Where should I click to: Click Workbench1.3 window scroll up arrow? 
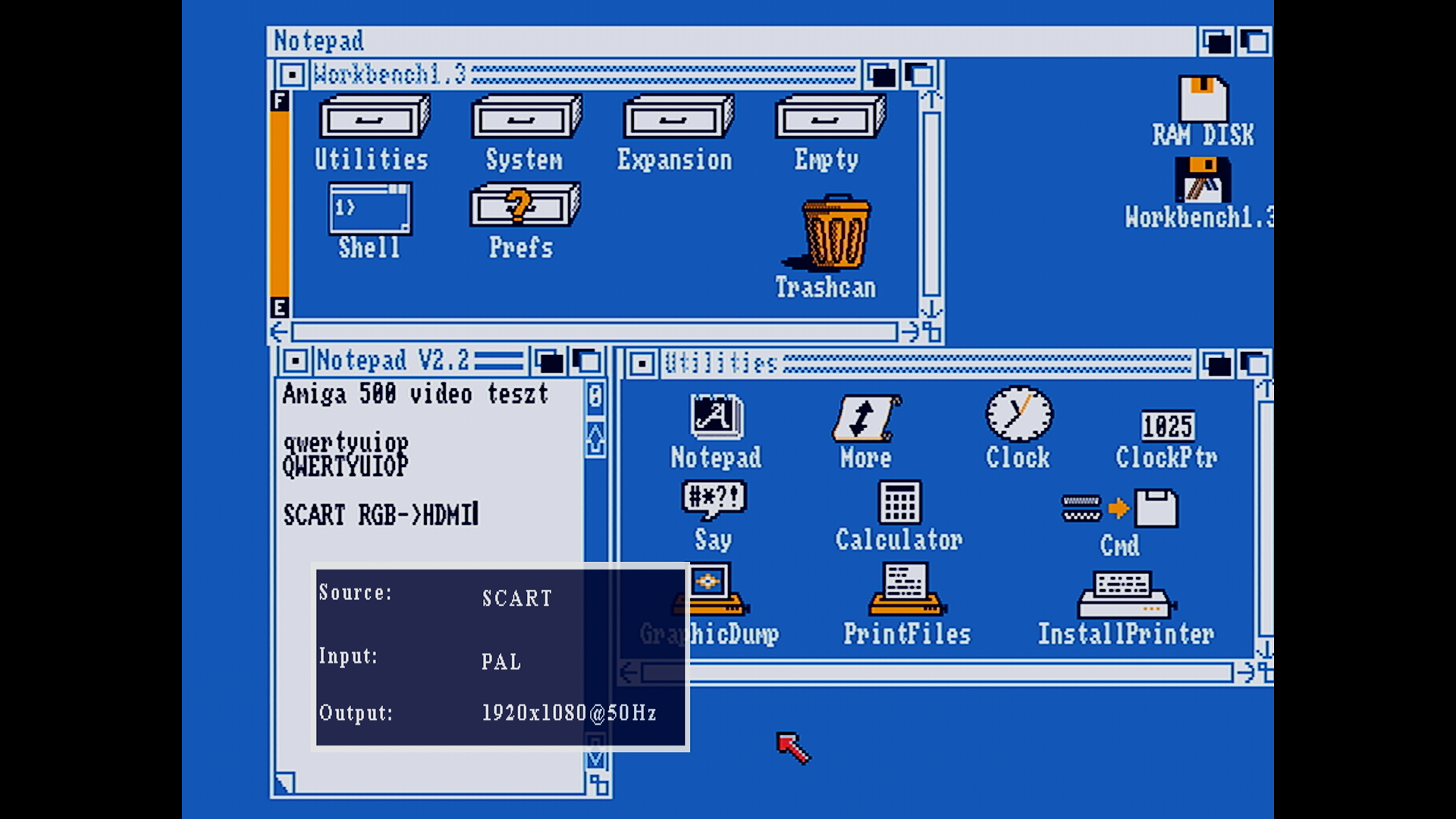pyautogui.click(x=931, y=99)
